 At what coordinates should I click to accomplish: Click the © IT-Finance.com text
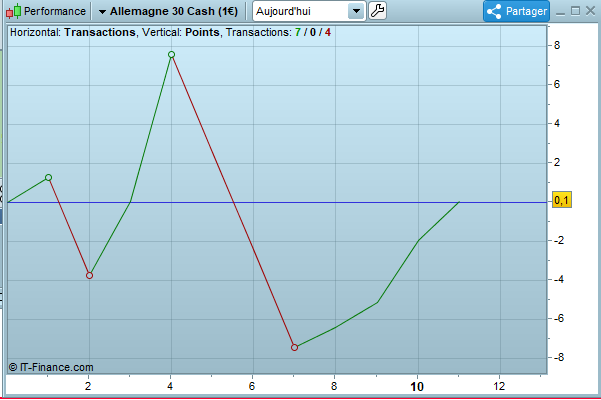[51, 367]
